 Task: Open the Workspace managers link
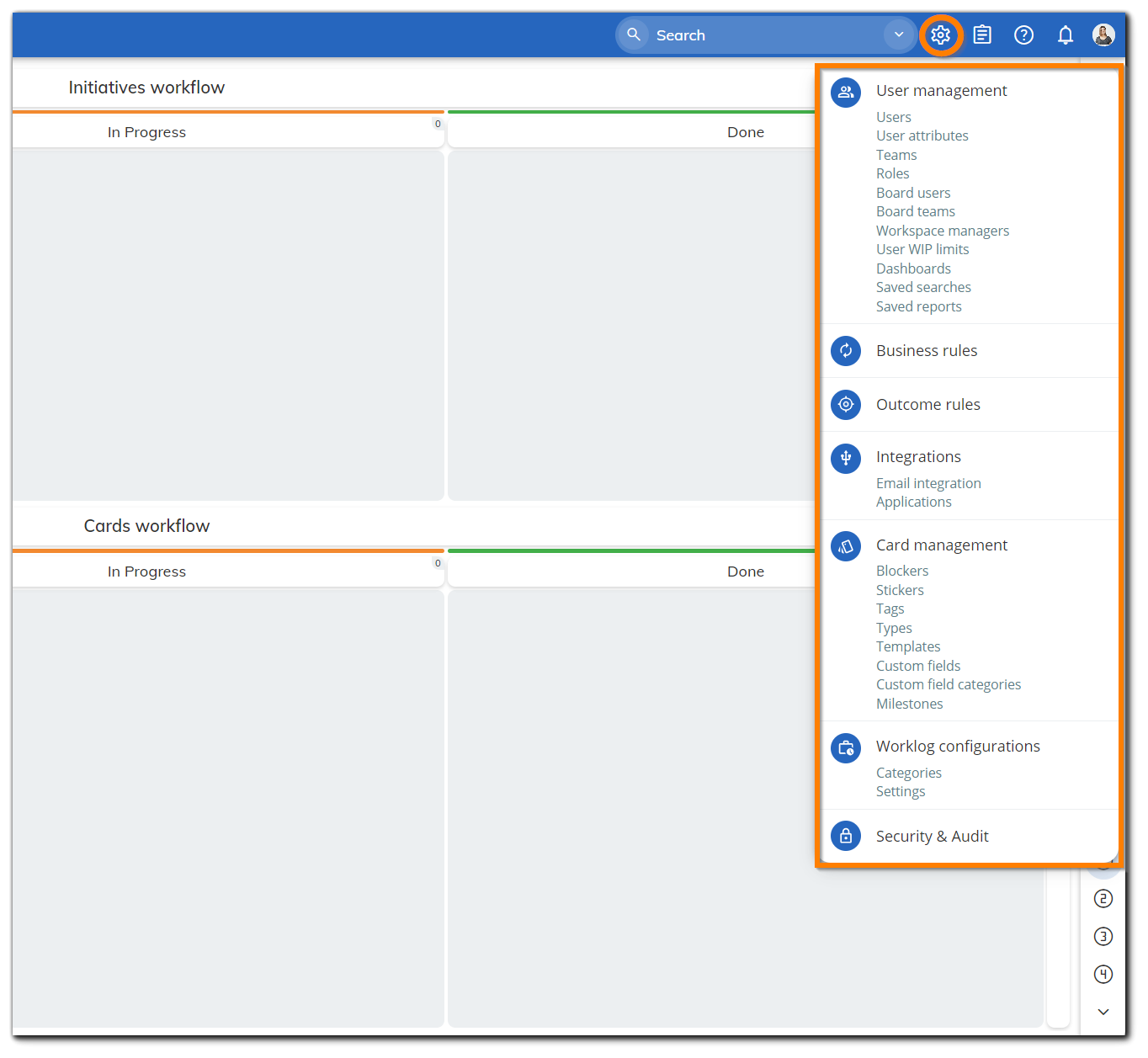pos(942,231)
